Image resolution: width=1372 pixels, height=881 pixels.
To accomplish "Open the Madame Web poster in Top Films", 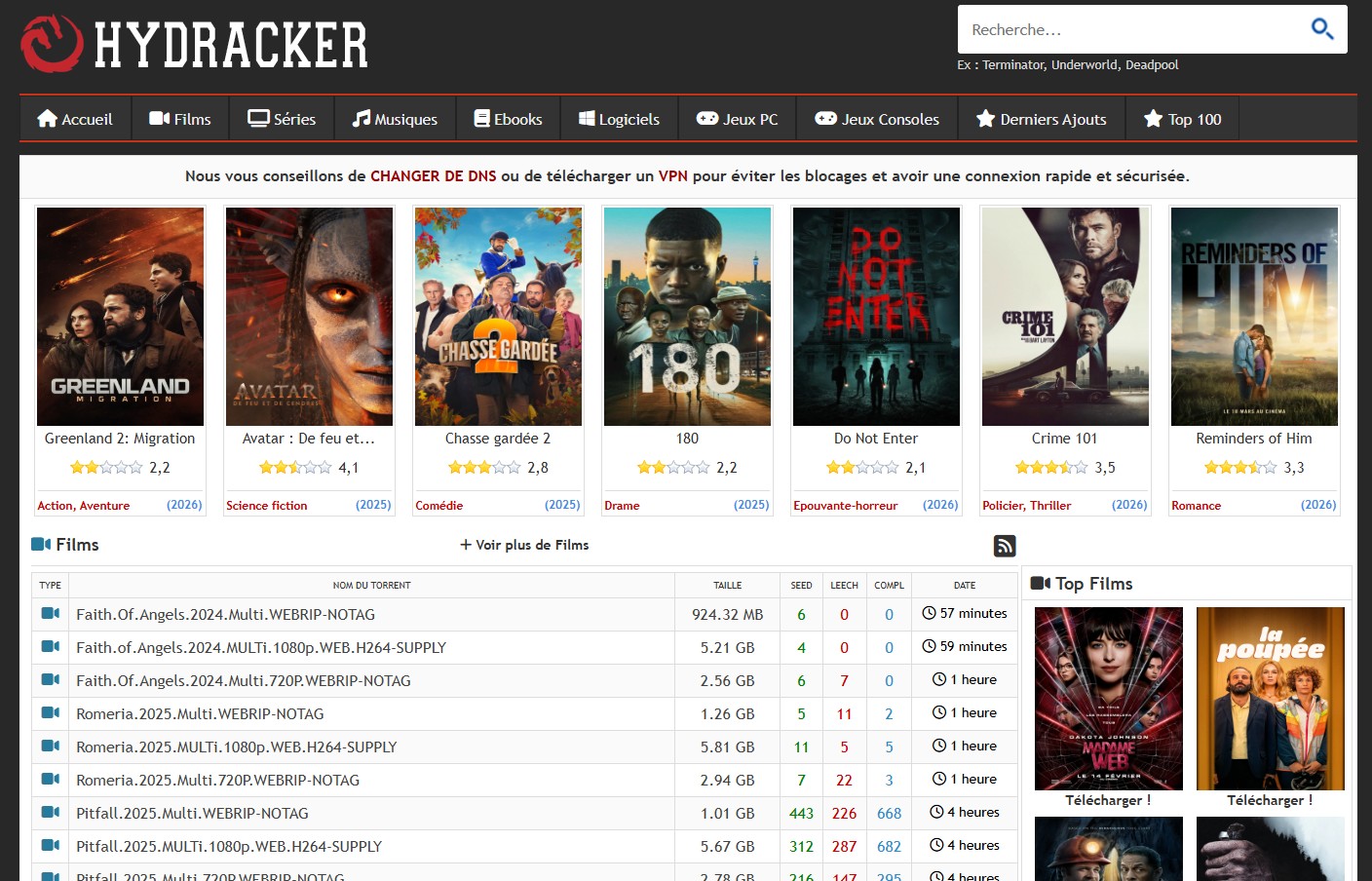I will click(1109, 699).
